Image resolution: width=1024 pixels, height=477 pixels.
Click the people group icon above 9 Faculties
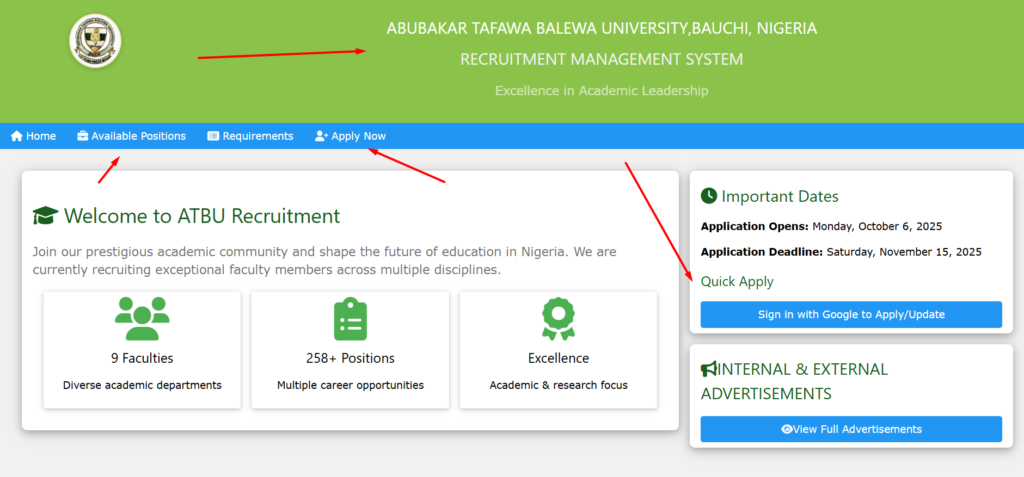point(142,318)
